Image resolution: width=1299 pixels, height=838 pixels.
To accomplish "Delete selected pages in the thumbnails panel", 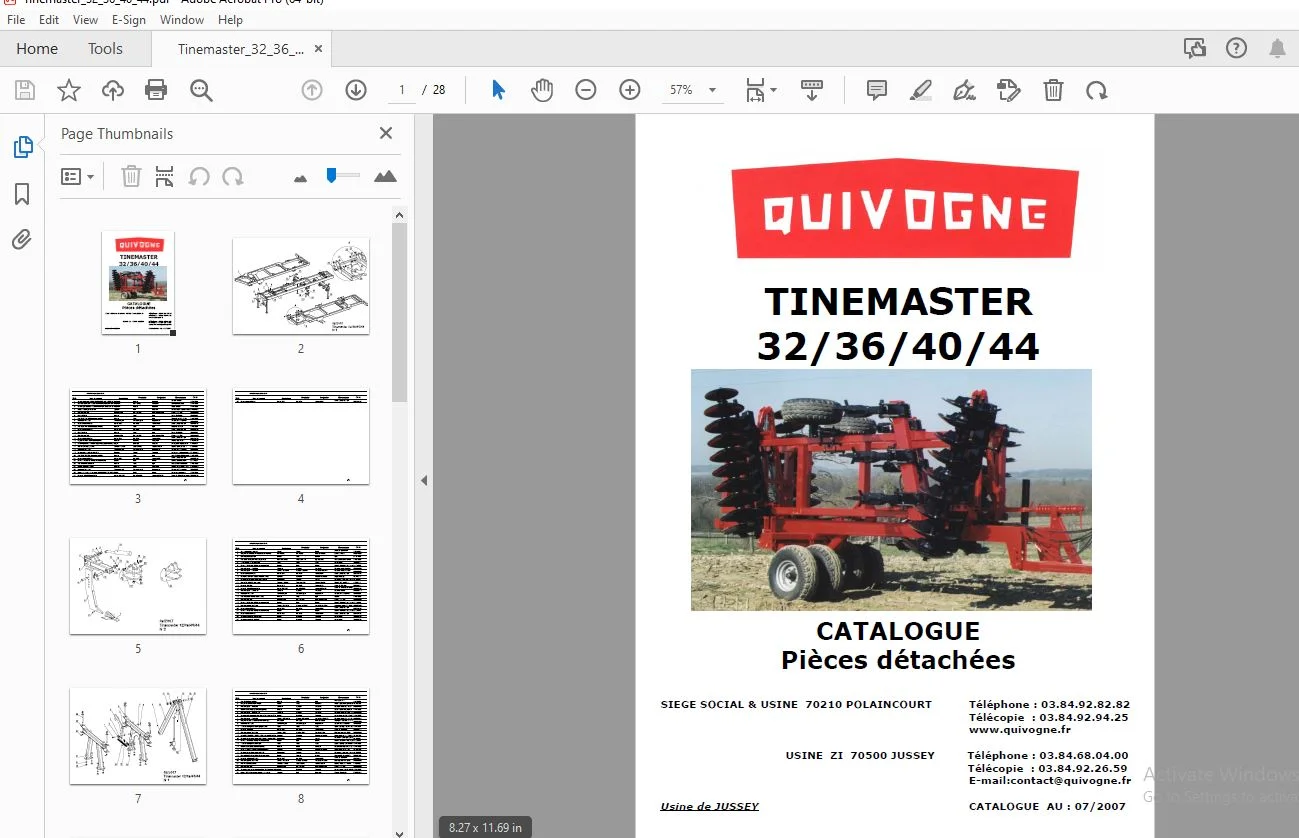I will pyautogui.click(x=131, y=177).
